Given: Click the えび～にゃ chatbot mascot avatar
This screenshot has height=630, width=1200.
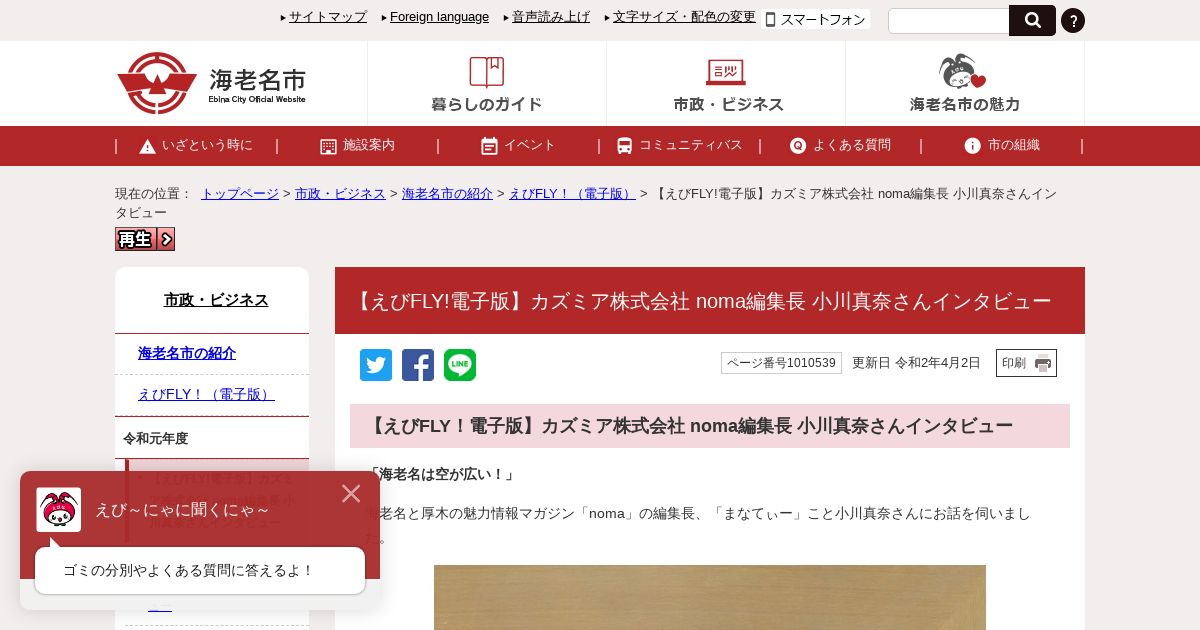Looking at the screenshot, I should 59,509.
